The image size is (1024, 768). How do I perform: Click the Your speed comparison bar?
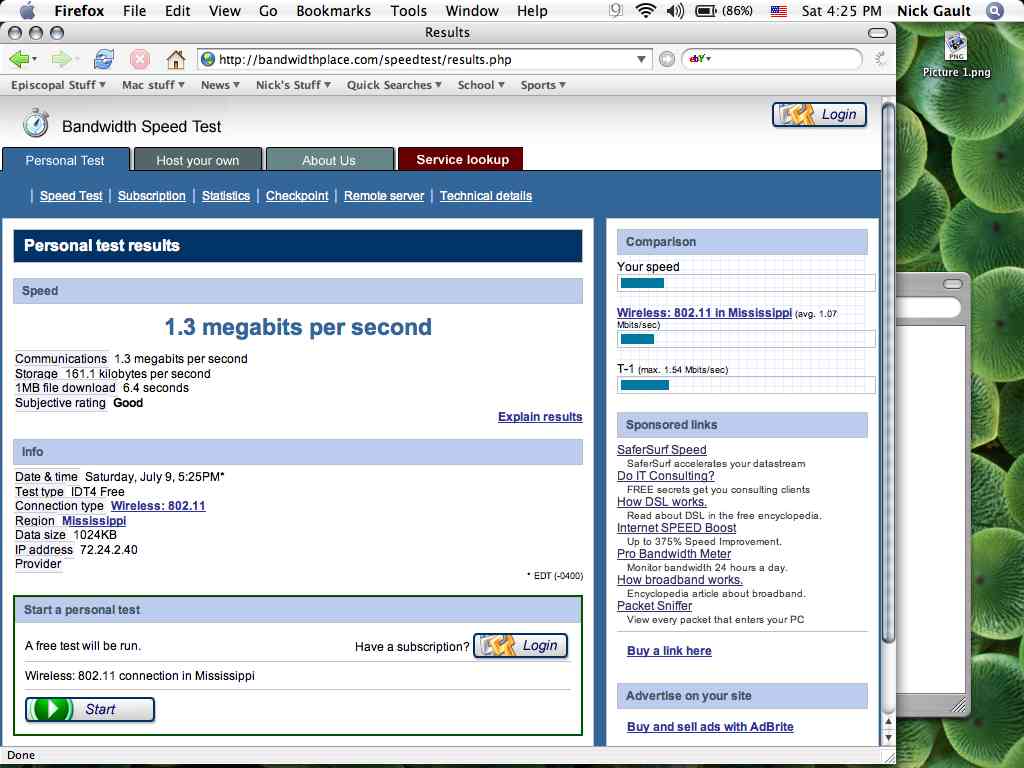[x=746, y=283]
